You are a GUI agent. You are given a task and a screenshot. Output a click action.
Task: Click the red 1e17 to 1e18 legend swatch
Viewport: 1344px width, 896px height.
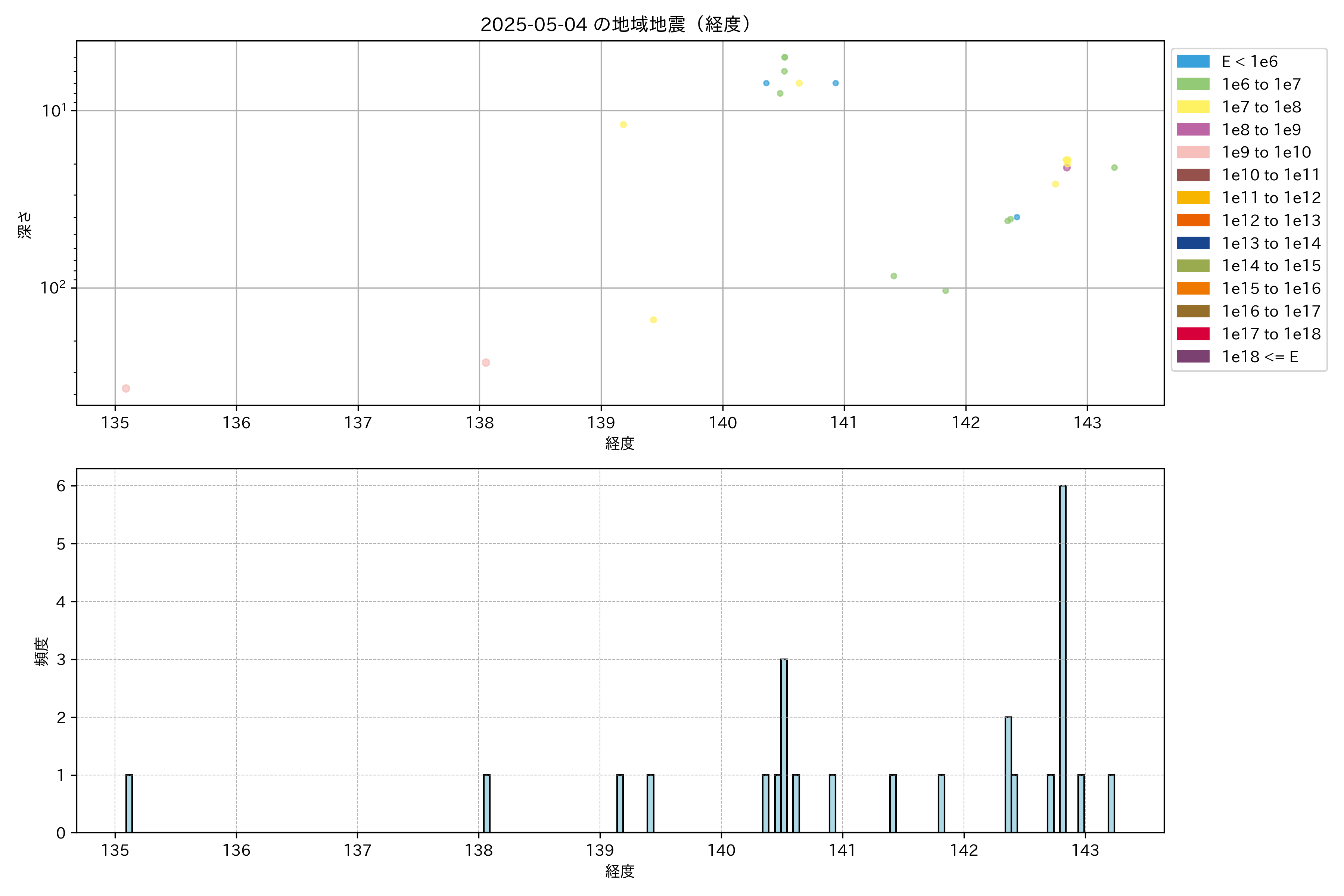click(x=1192, y=334)
